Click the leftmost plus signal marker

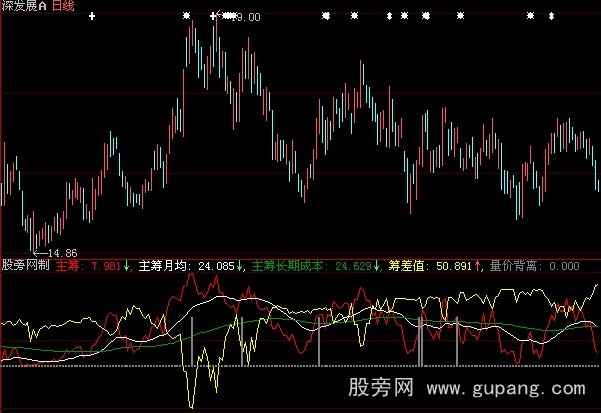[92, 16]
